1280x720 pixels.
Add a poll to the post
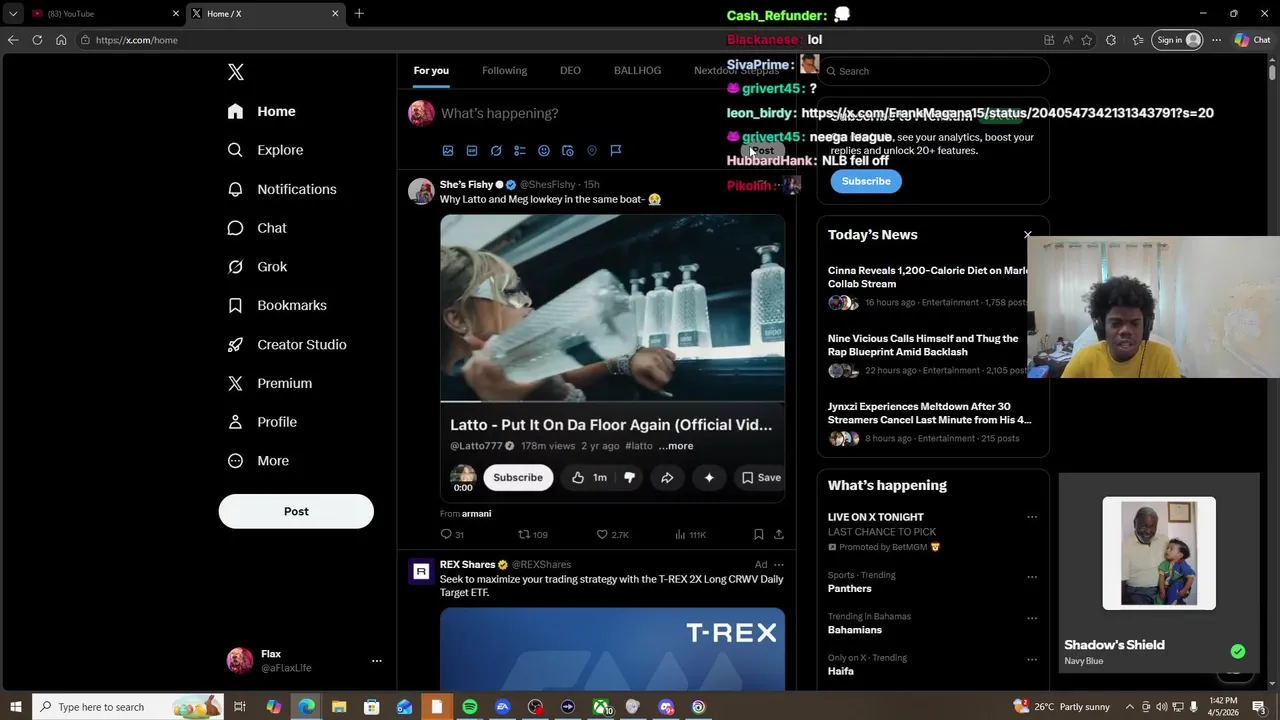pyautogui.click(x=520, y=151)
